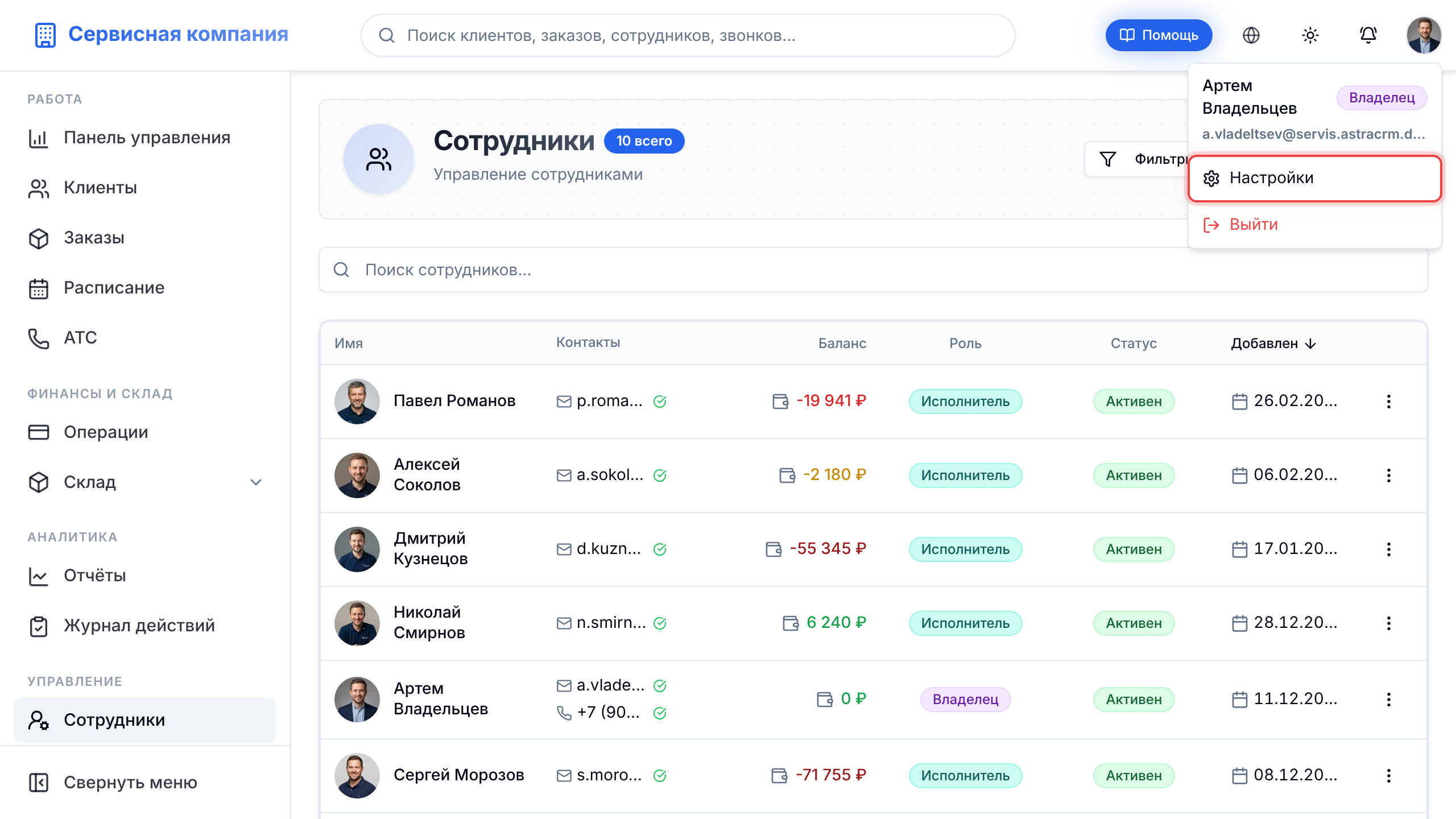The image size is (1456, 819).
Task: Focus the global search field
Action: (x=688, y=35)
